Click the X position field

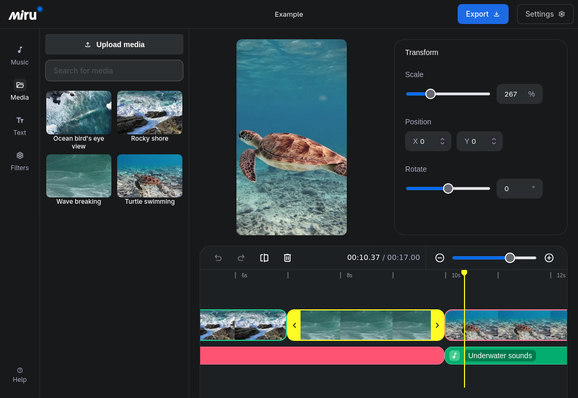(x=428, y=141)
